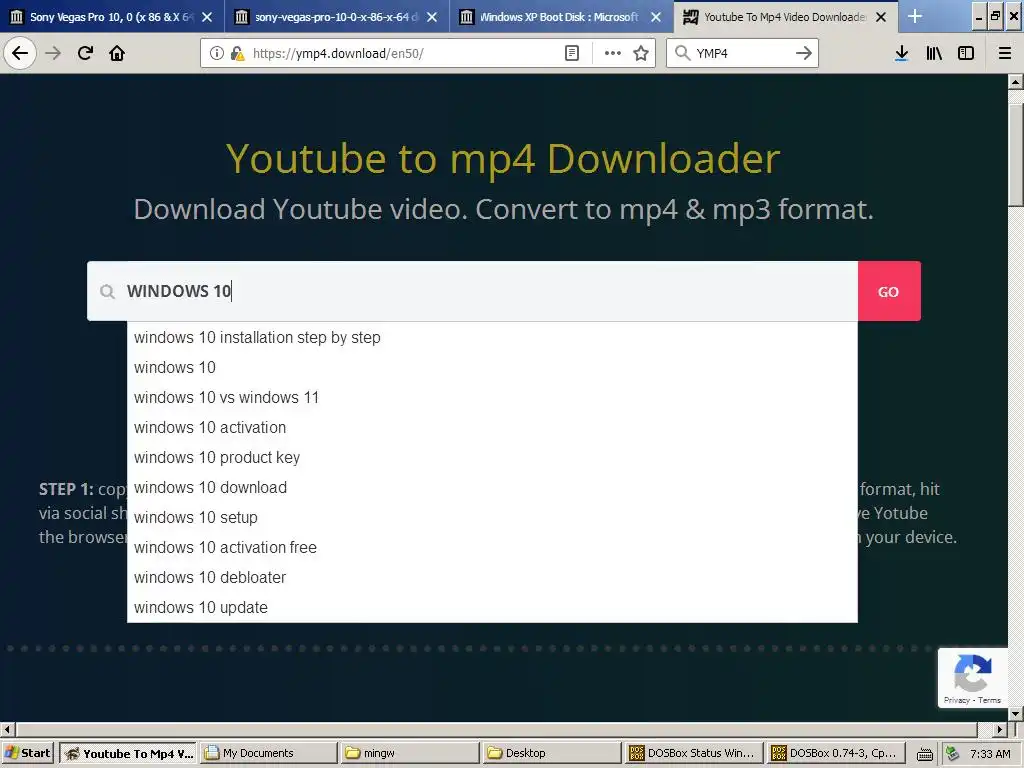Open the library bookshelf icon
The image size is (1024, 768).
click(934, 53)
